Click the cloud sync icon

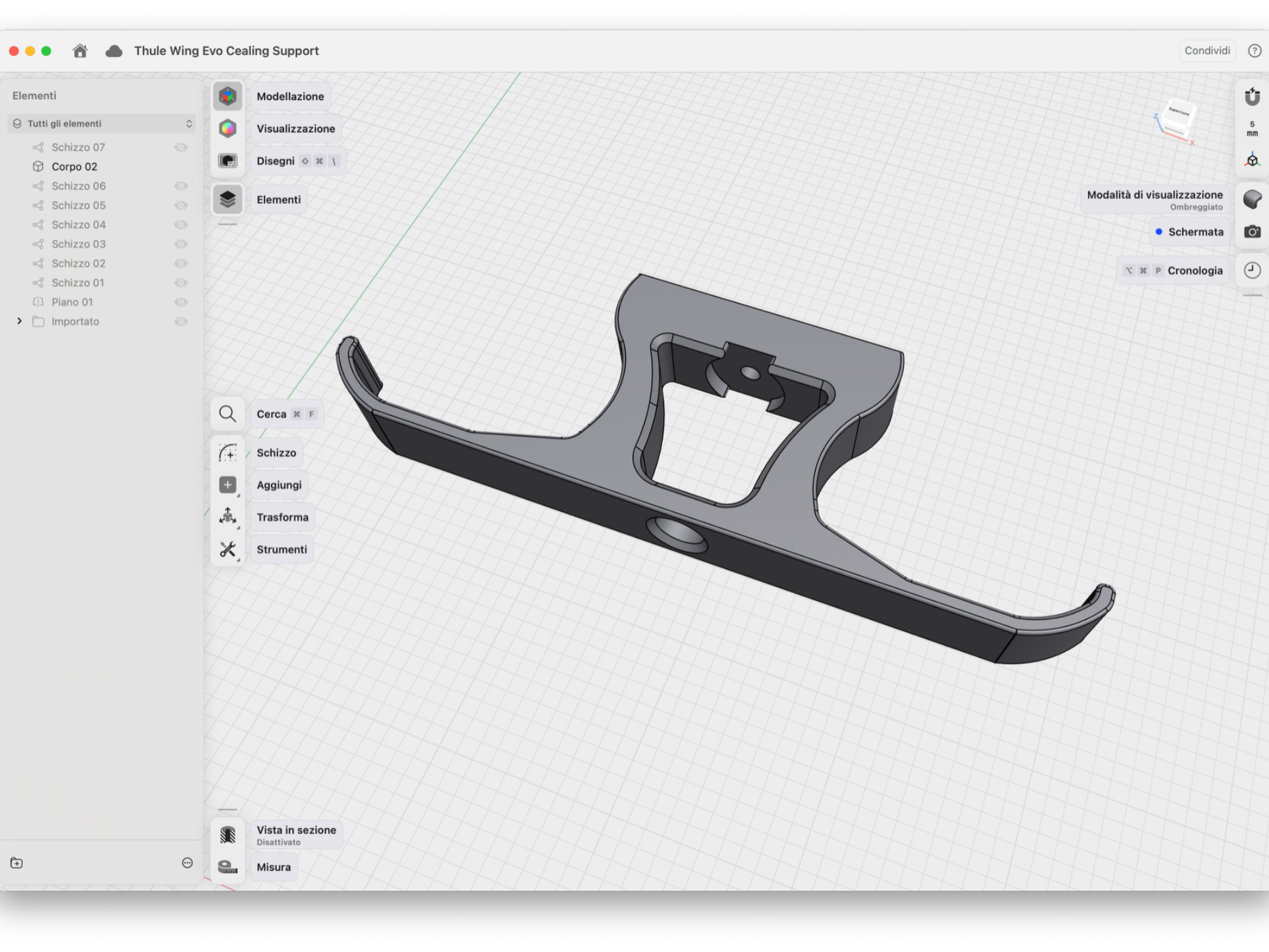click(114, 51)
